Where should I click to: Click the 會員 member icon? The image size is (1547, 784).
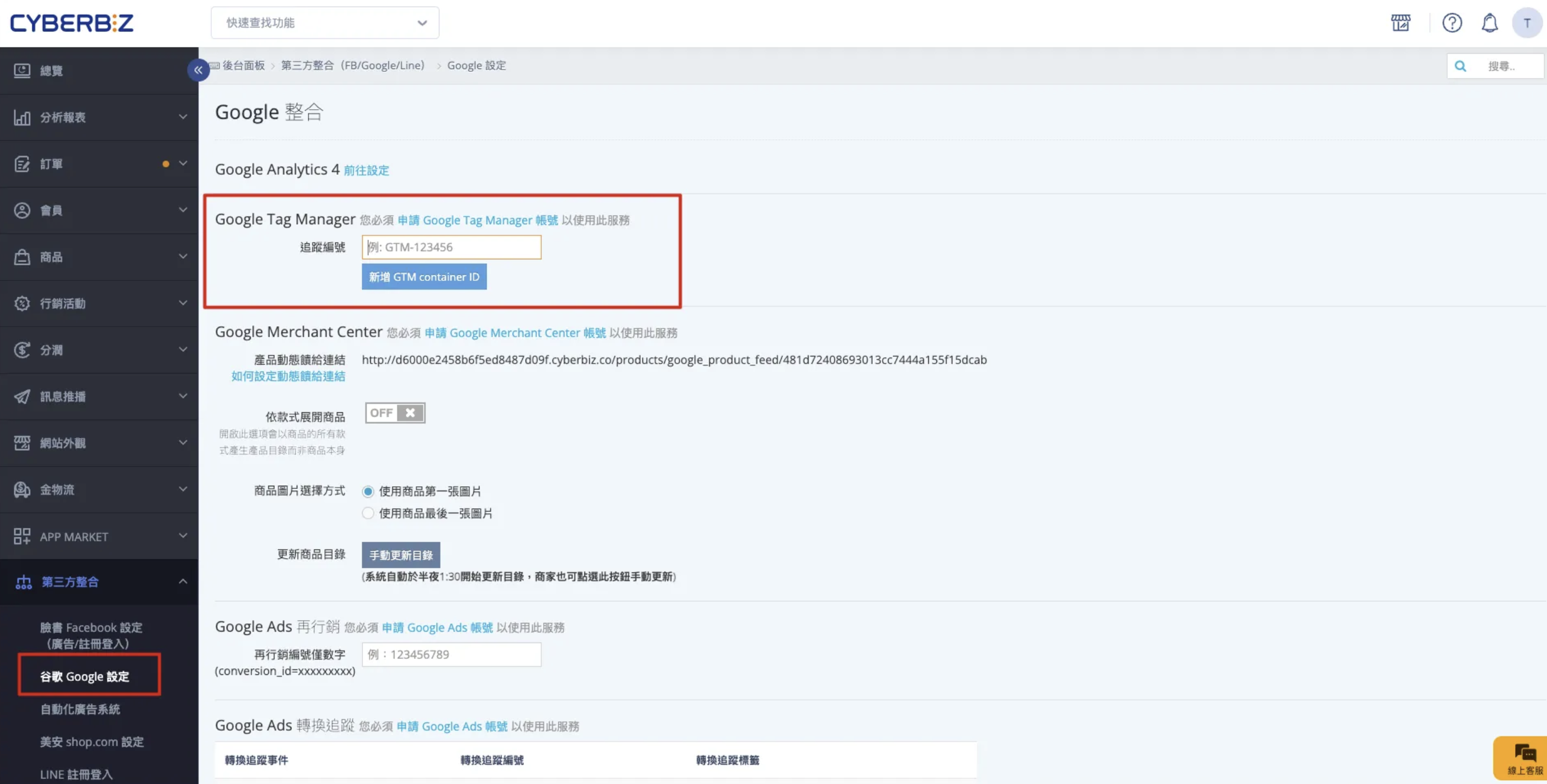[22, 210]
